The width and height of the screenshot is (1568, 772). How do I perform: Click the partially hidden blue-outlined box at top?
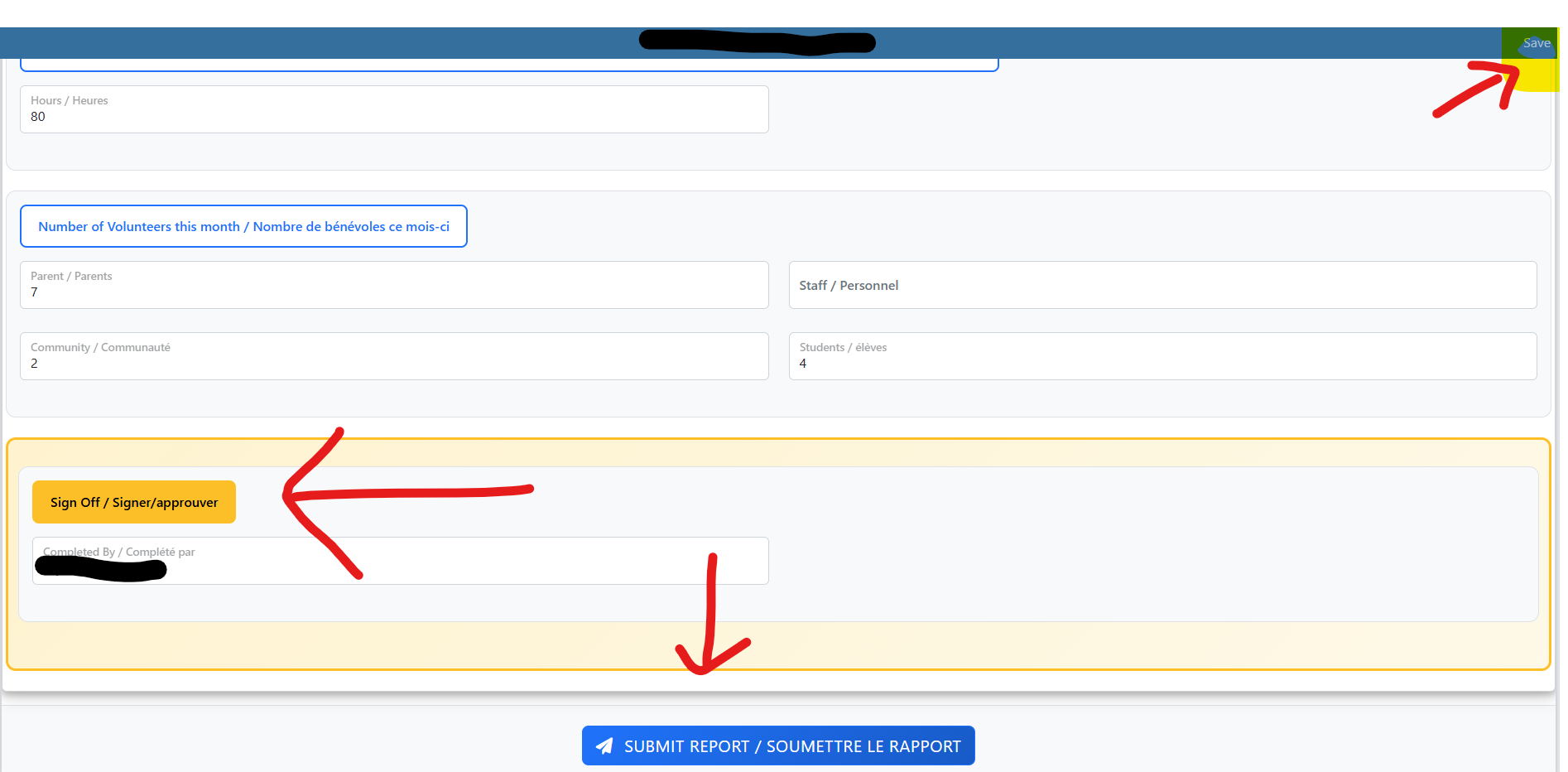pyautogui.click(x=509, y=65)
